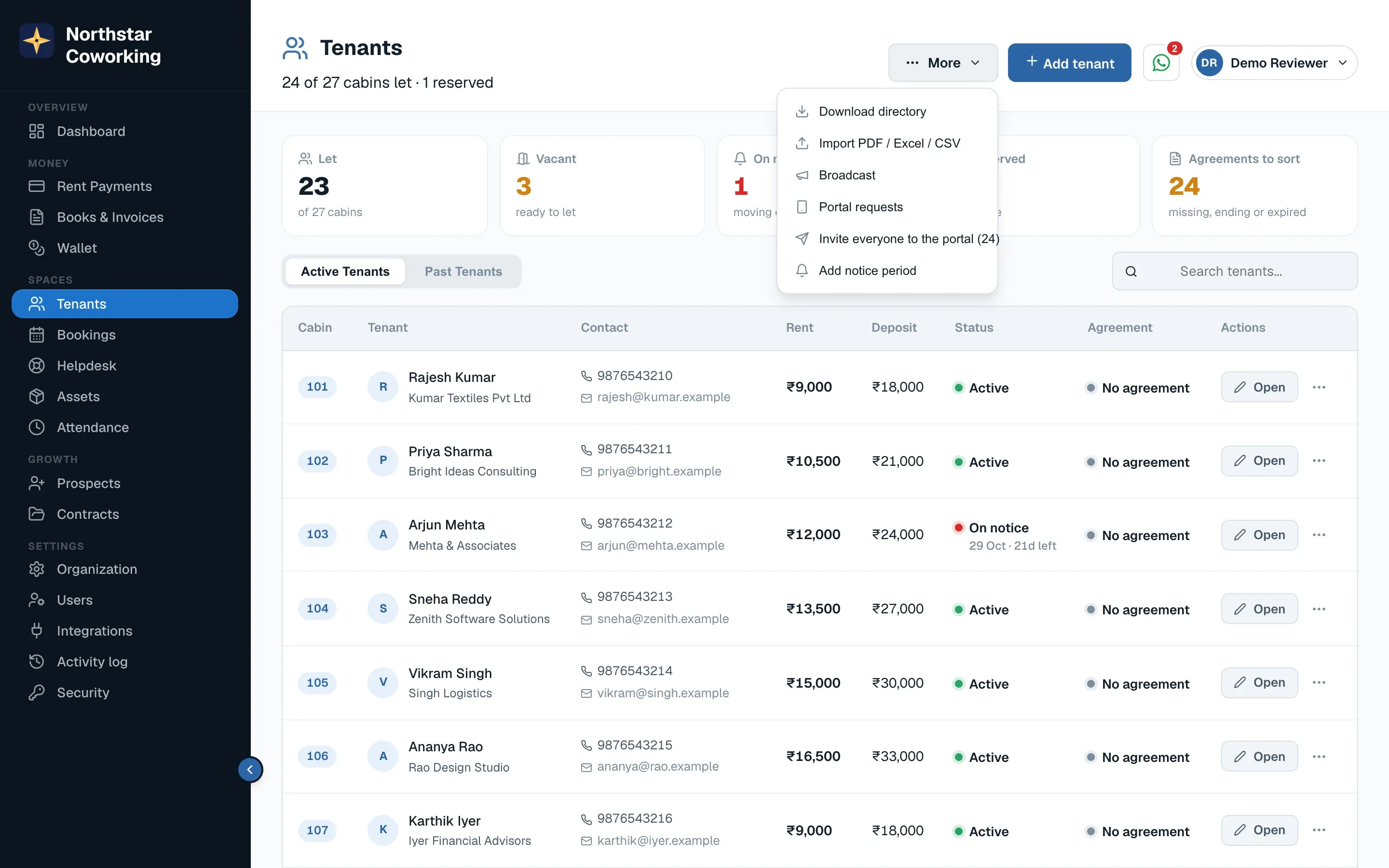This screenshot has width=1389, height=868.
Task: Click the Northstar Coworking star logo
Action: point(37,41)
